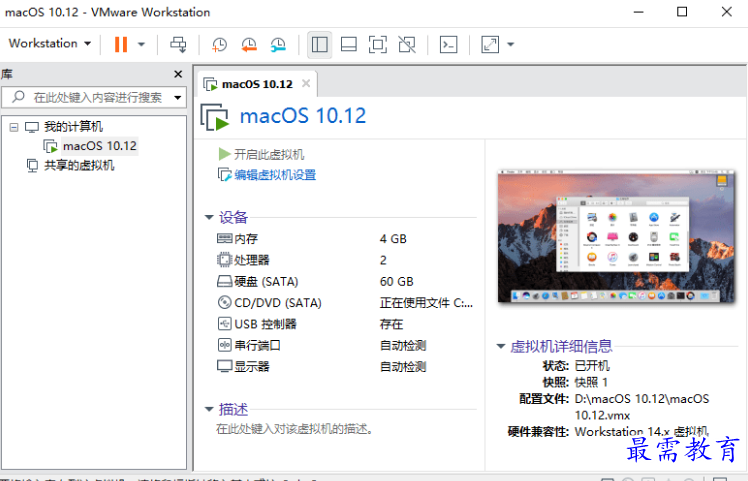Image resolution: width=748 pixels, height=481 pixels.
Task: Click the CD/DVD disc icon
Action: pyautogui.click(x=224, y=302)
